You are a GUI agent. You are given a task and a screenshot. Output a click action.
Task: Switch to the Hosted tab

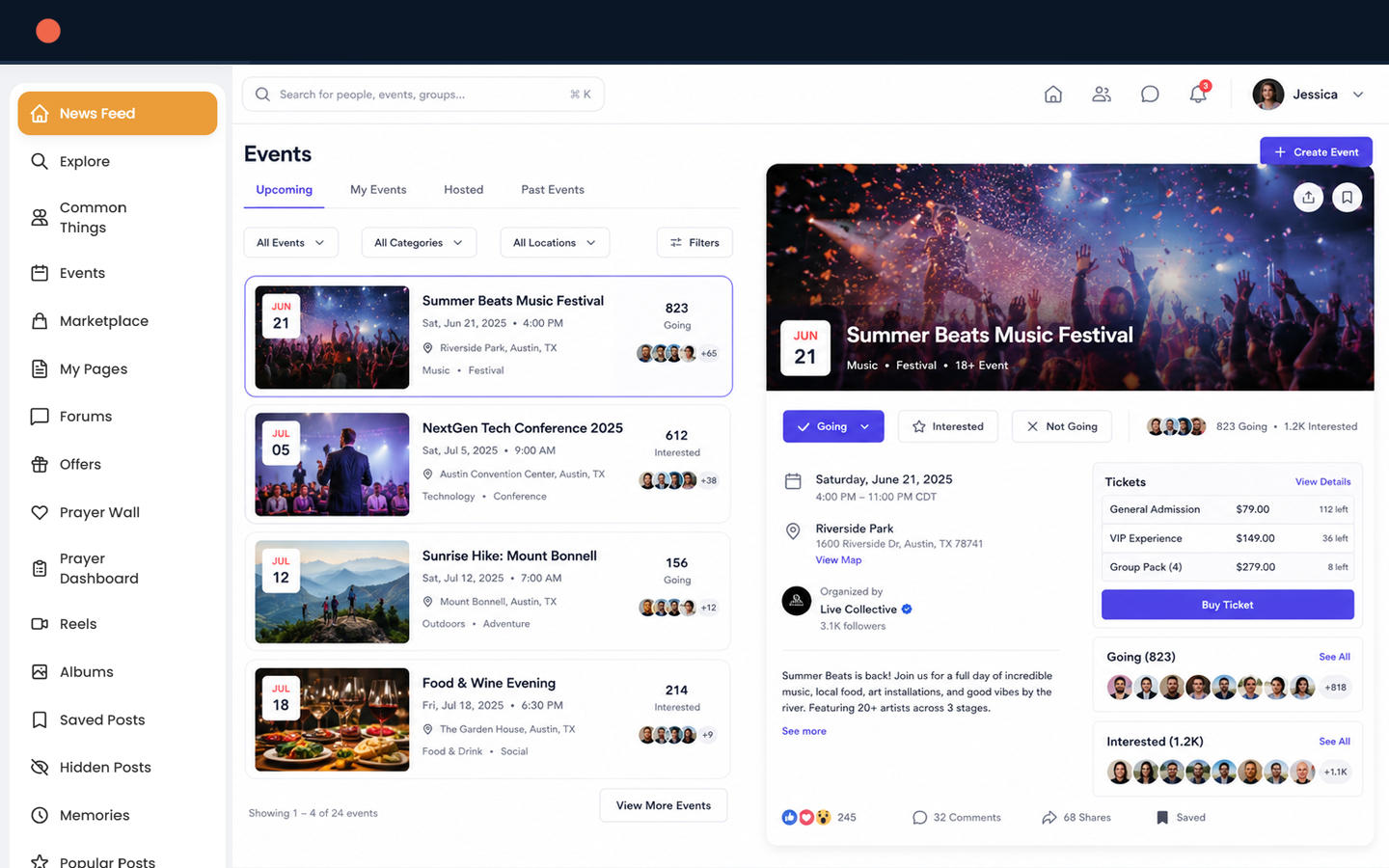point(463,190)
